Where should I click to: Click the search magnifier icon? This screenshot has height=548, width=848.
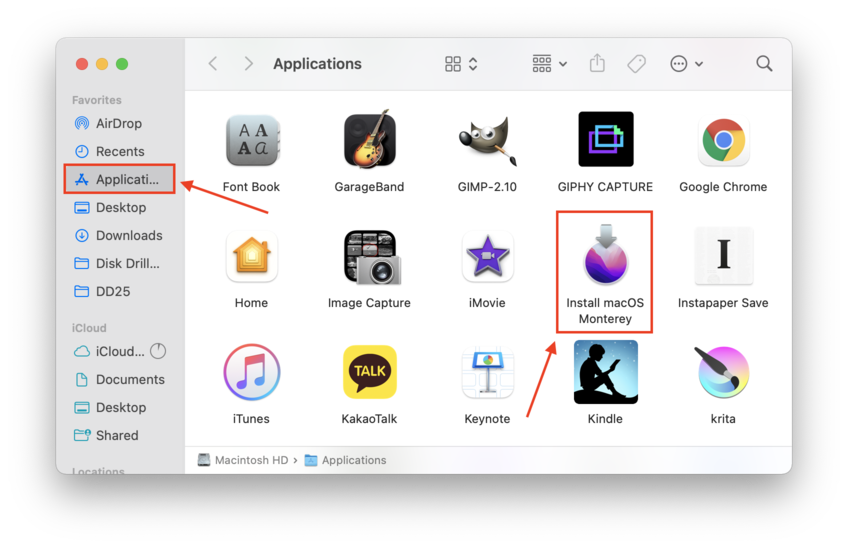764,64
